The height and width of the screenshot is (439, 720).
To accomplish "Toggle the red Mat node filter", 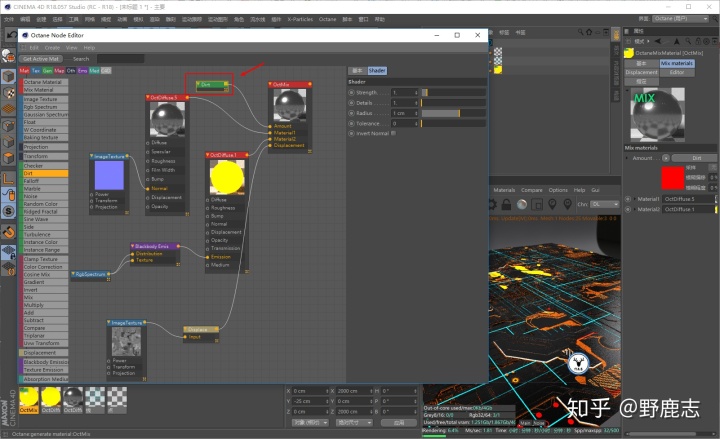I will click(24, 71).
